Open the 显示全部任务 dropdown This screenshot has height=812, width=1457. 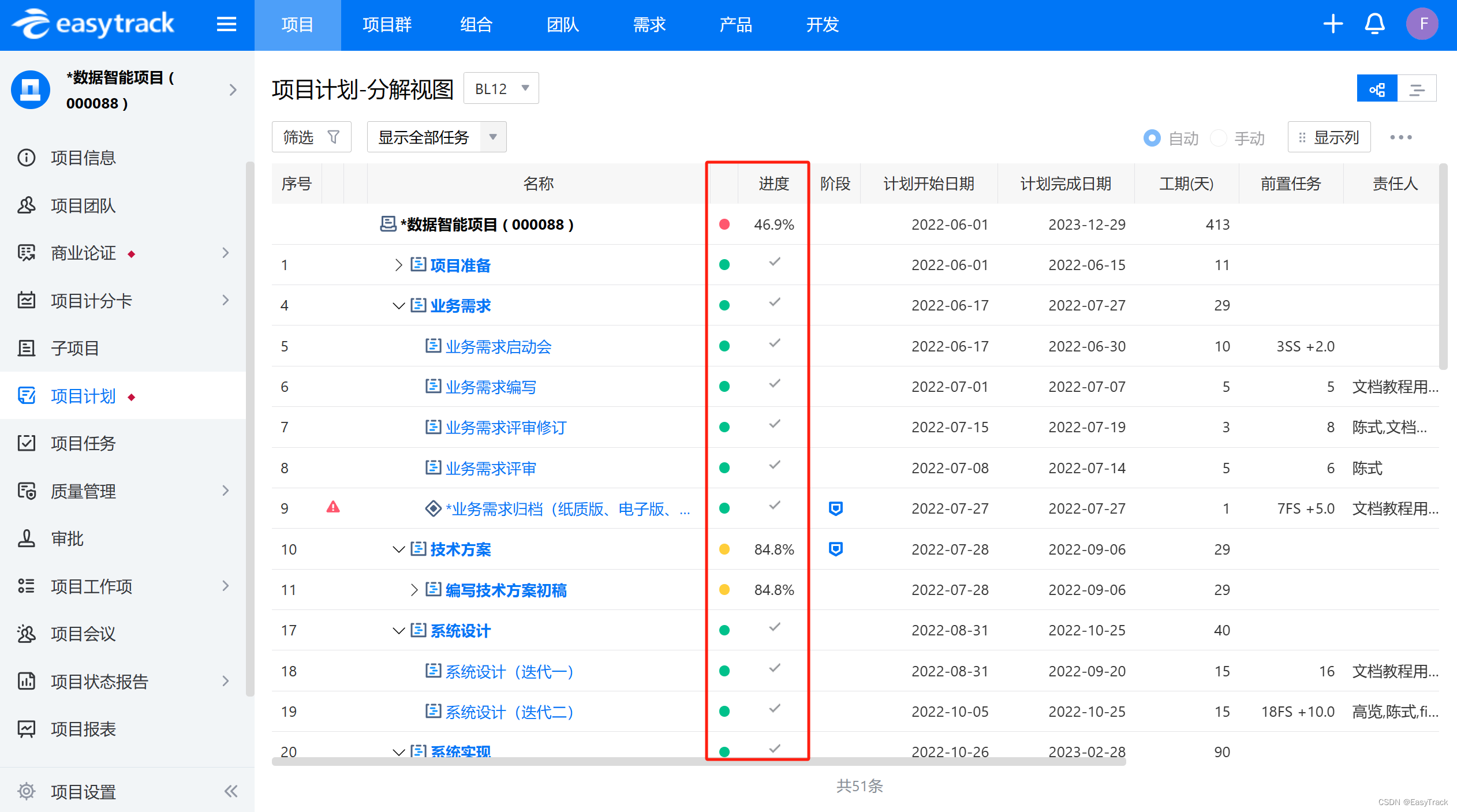(492, 137)
